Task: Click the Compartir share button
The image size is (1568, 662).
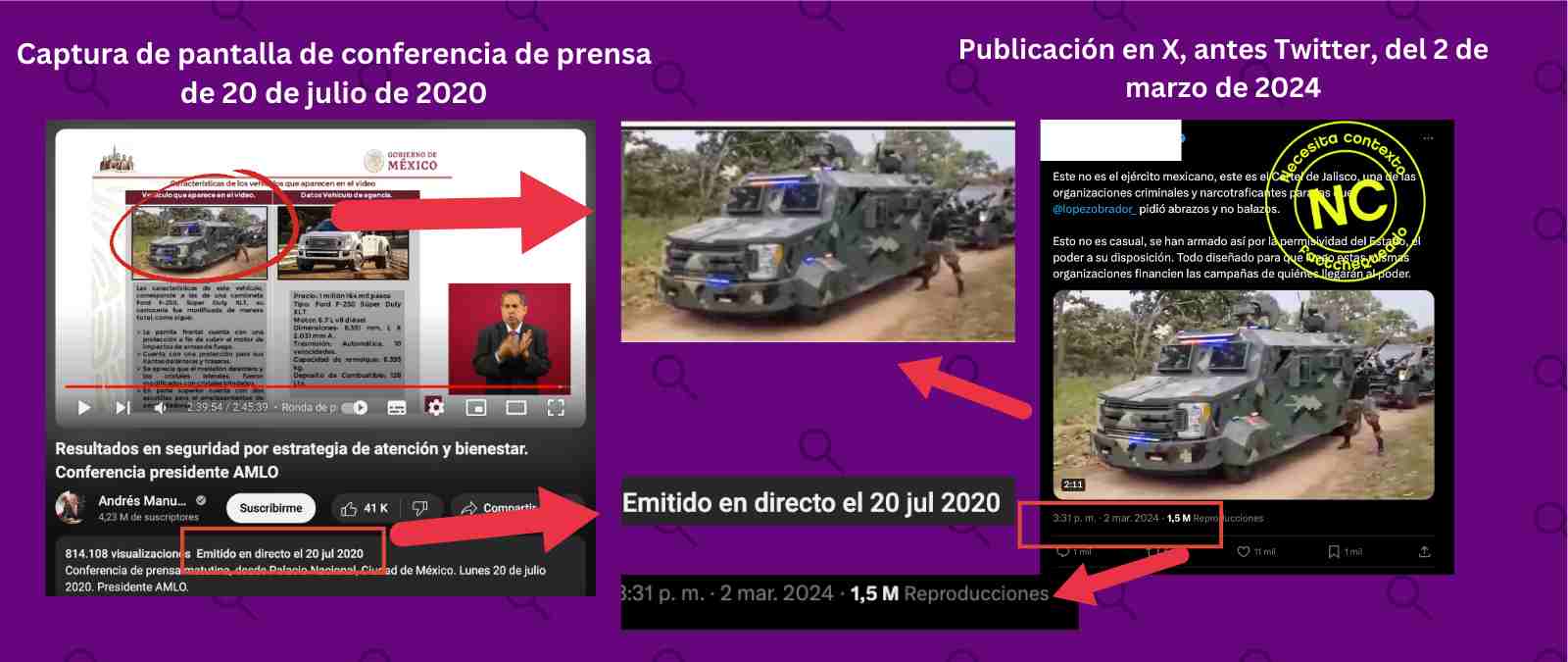Action: pyautogui.click(x=498, y=508)
